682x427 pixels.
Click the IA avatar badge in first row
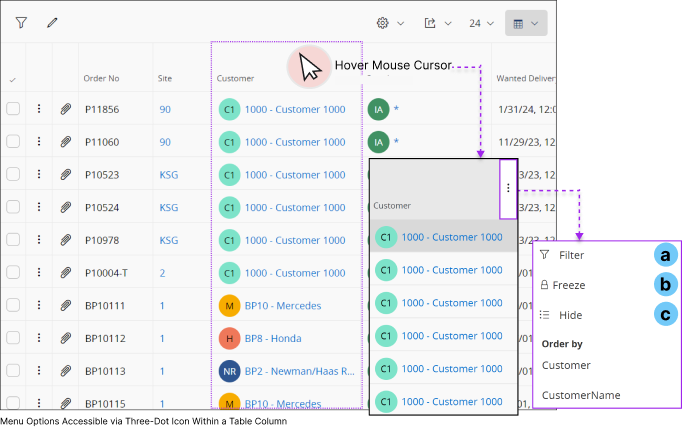377,109
